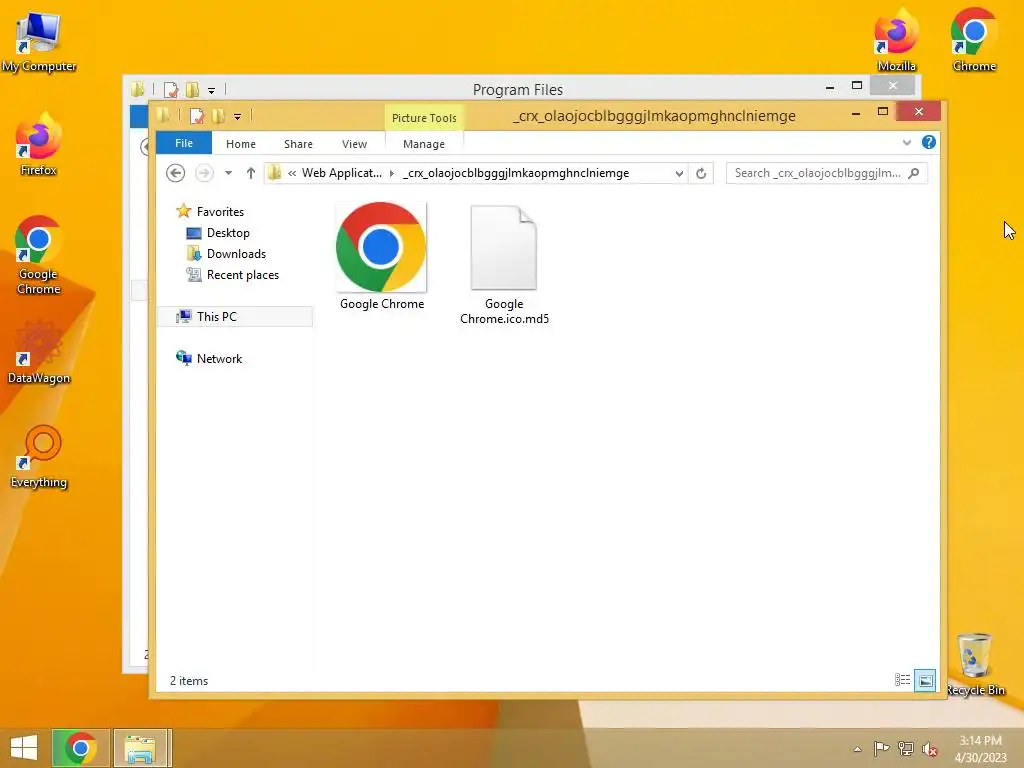
Task: Click Properties icon in Program Files window
Action: coord(171,89)
